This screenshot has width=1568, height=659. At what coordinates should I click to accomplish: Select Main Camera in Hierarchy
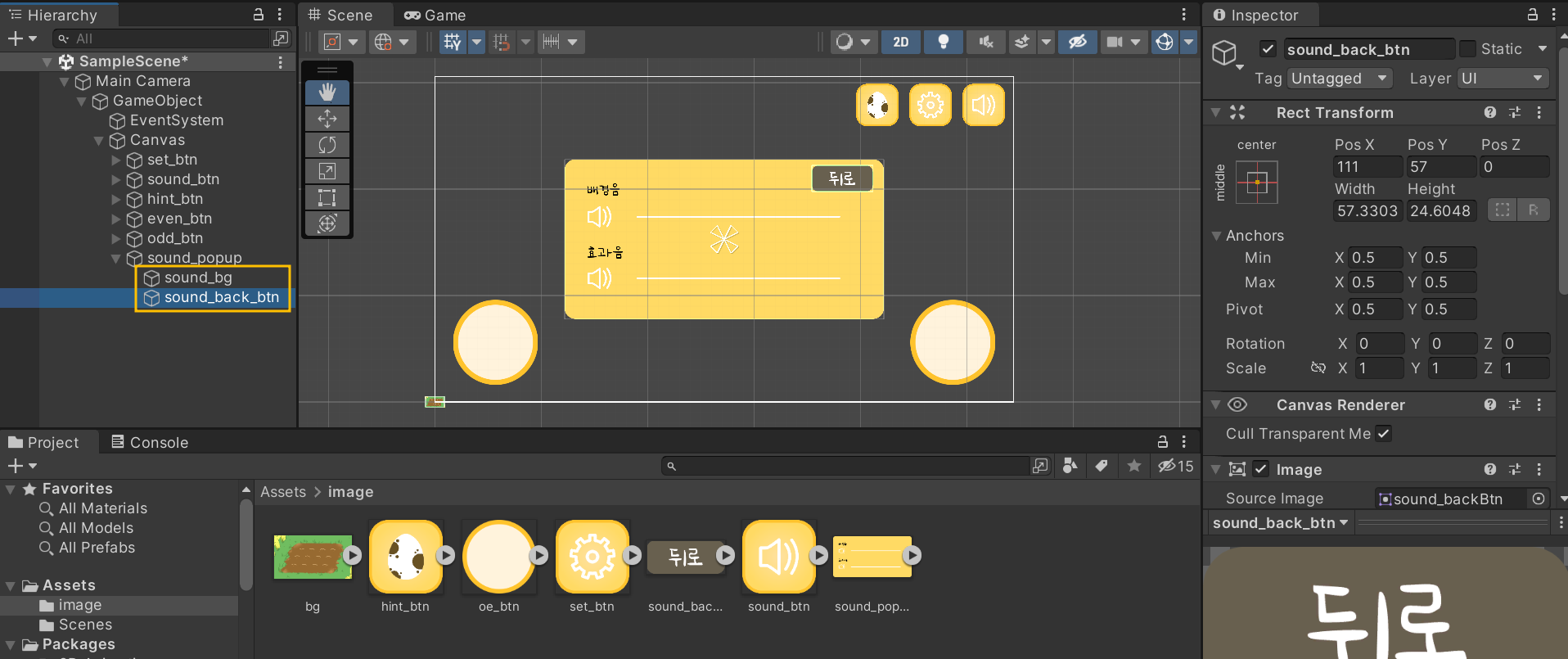pos(142,81)
